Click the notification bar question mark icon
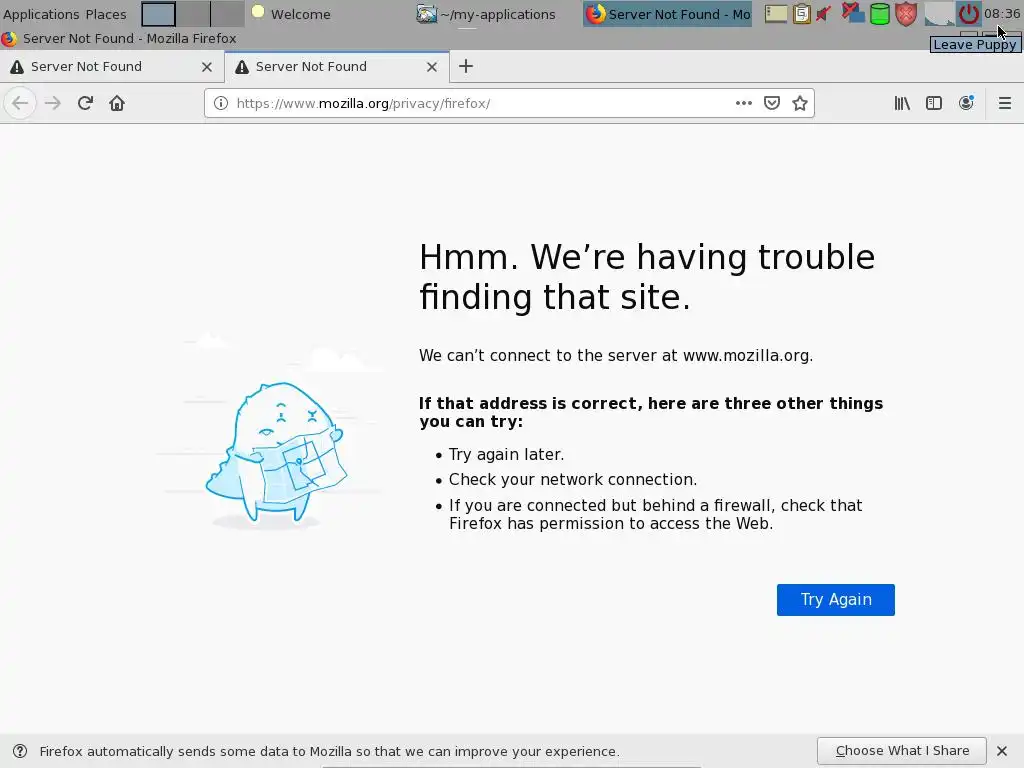This screenshot has height=768, width=1024. 20,751
